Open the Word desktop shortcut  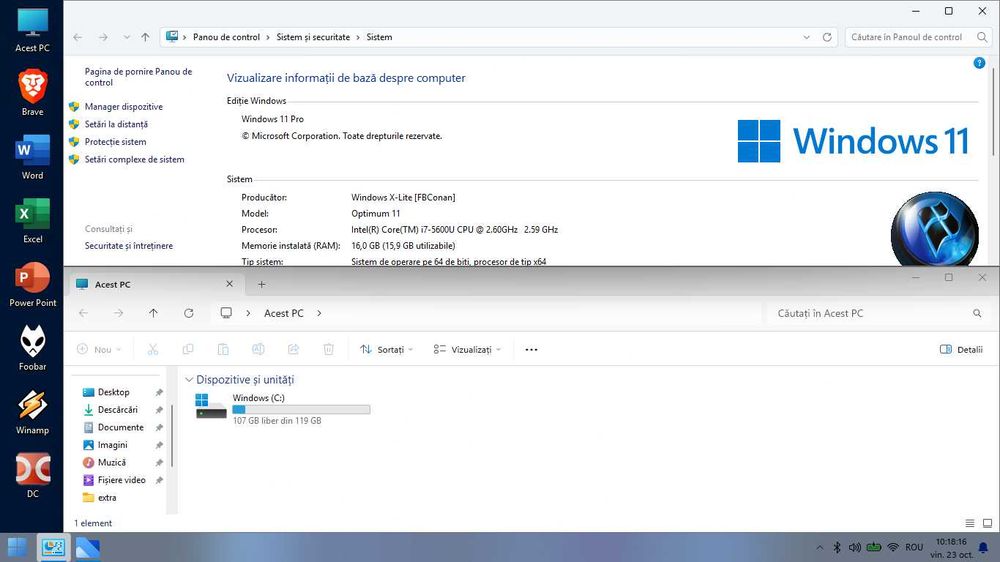[33, 157]
